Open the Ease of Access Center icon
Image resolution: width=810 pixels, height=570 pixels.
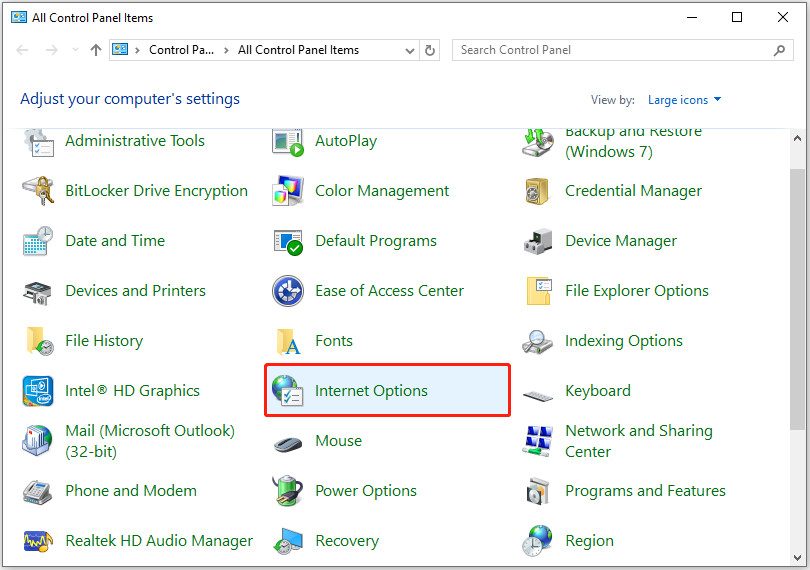click(x=288, y=291)
